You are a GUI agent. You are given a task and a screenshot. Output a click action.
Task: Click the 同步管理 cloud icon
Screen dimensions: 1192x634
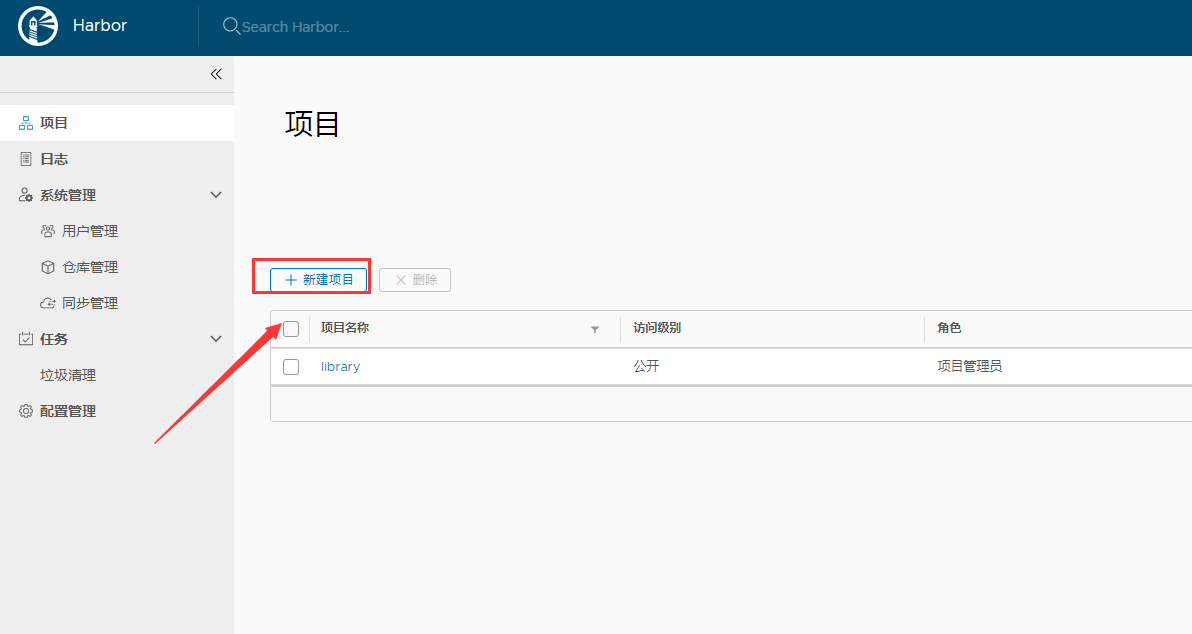[48, 303]
